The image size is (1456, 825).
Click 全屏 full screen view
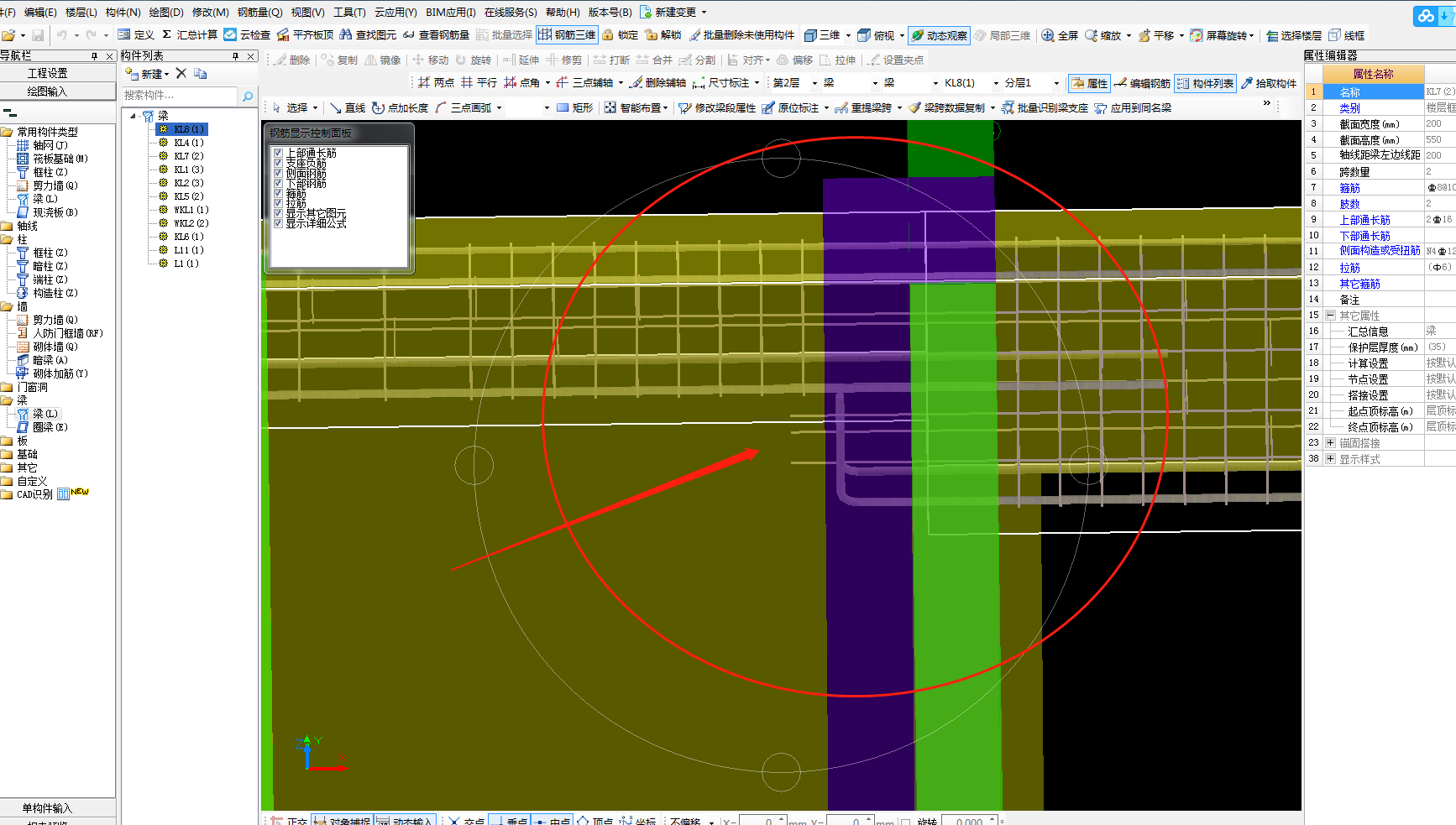[x=1060, y=35]
